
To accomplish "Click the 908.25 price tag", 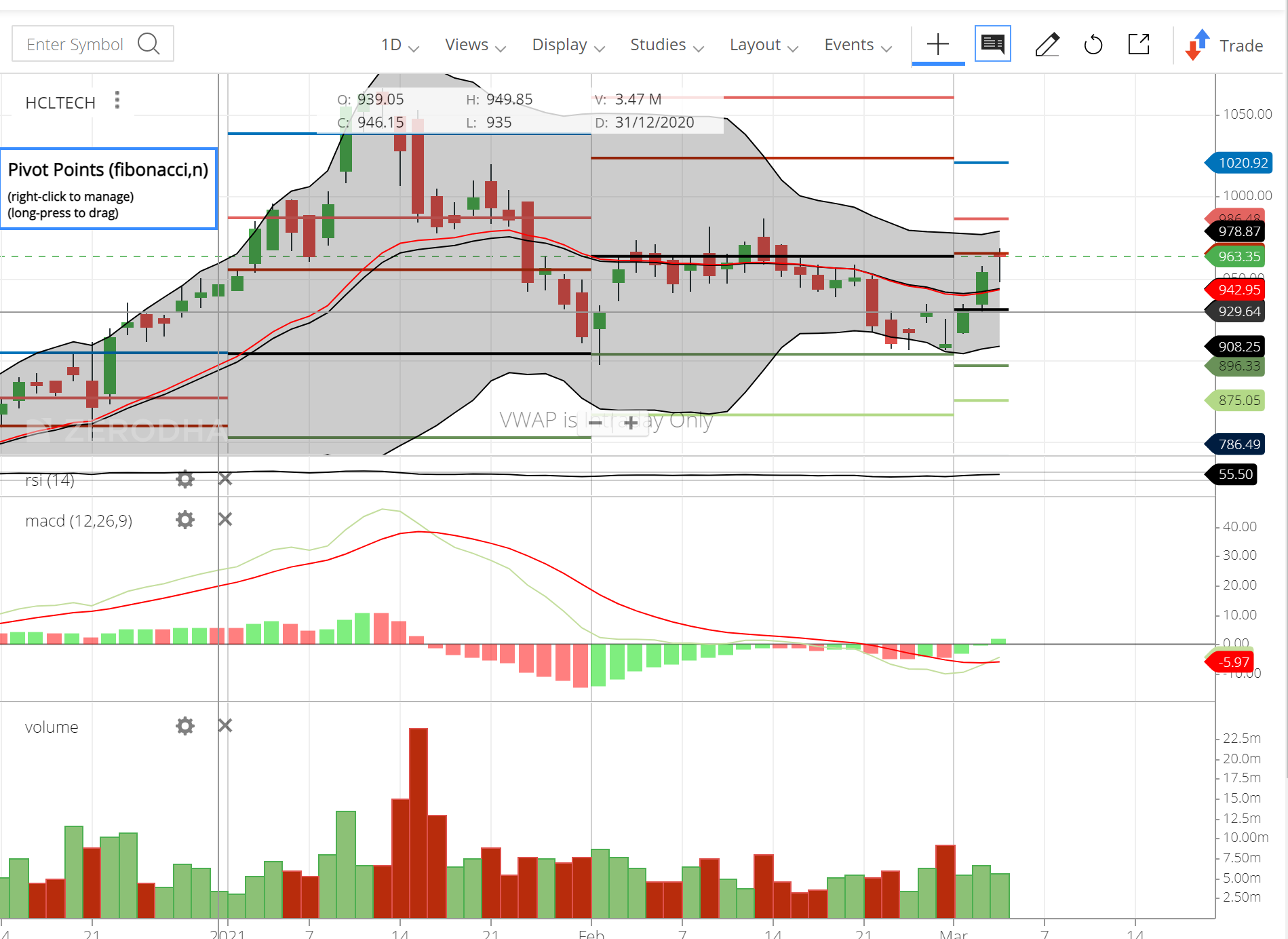I will tap(1236, 347).
